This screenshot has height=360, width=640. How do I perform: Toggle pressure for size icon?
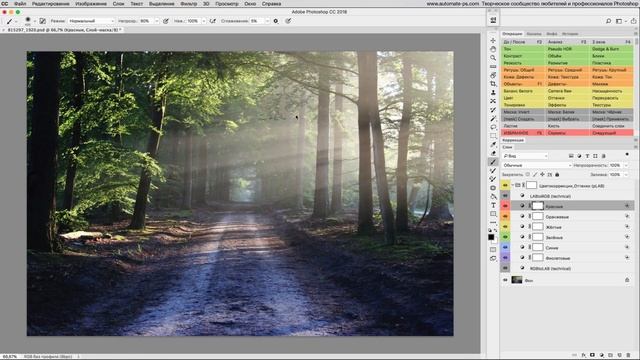pos(288,21)
